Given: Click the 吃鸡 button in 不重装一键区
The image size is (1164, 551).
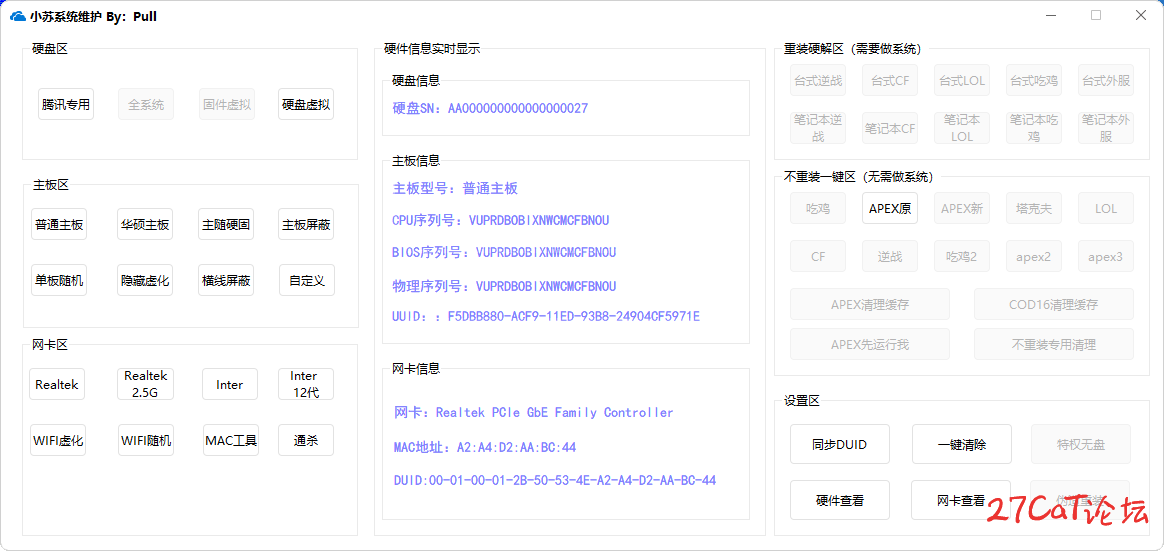Looking at the screenshot, I should (817, 209).
